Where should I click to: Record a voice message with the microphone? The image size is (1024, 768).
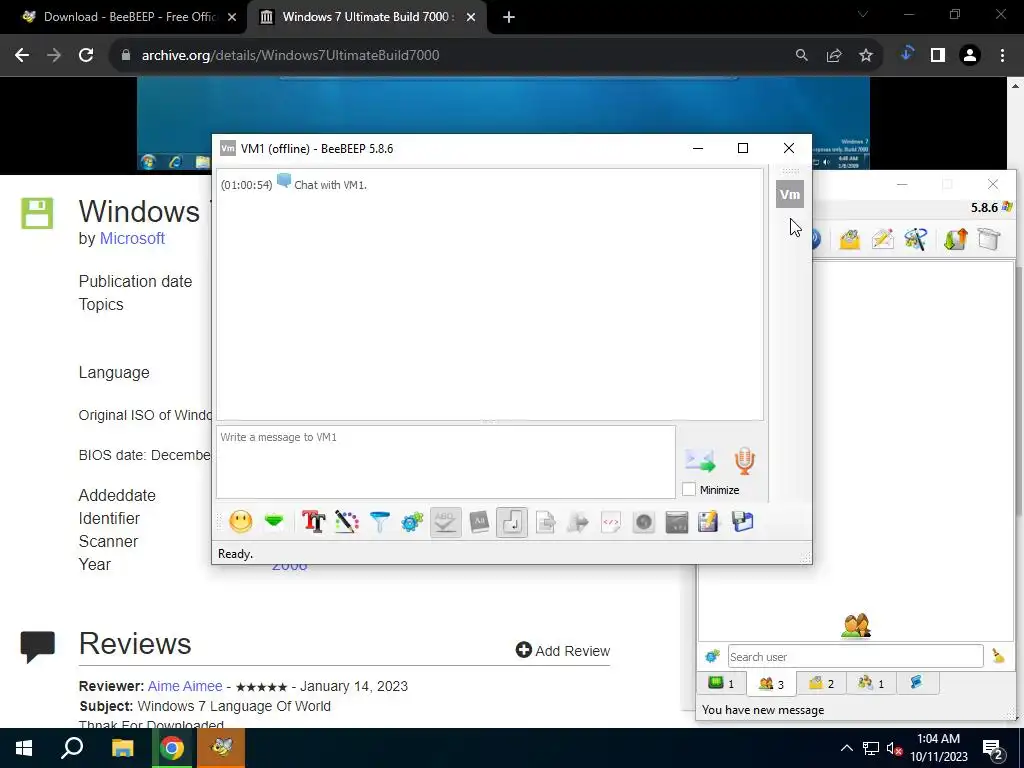point(744,460)
